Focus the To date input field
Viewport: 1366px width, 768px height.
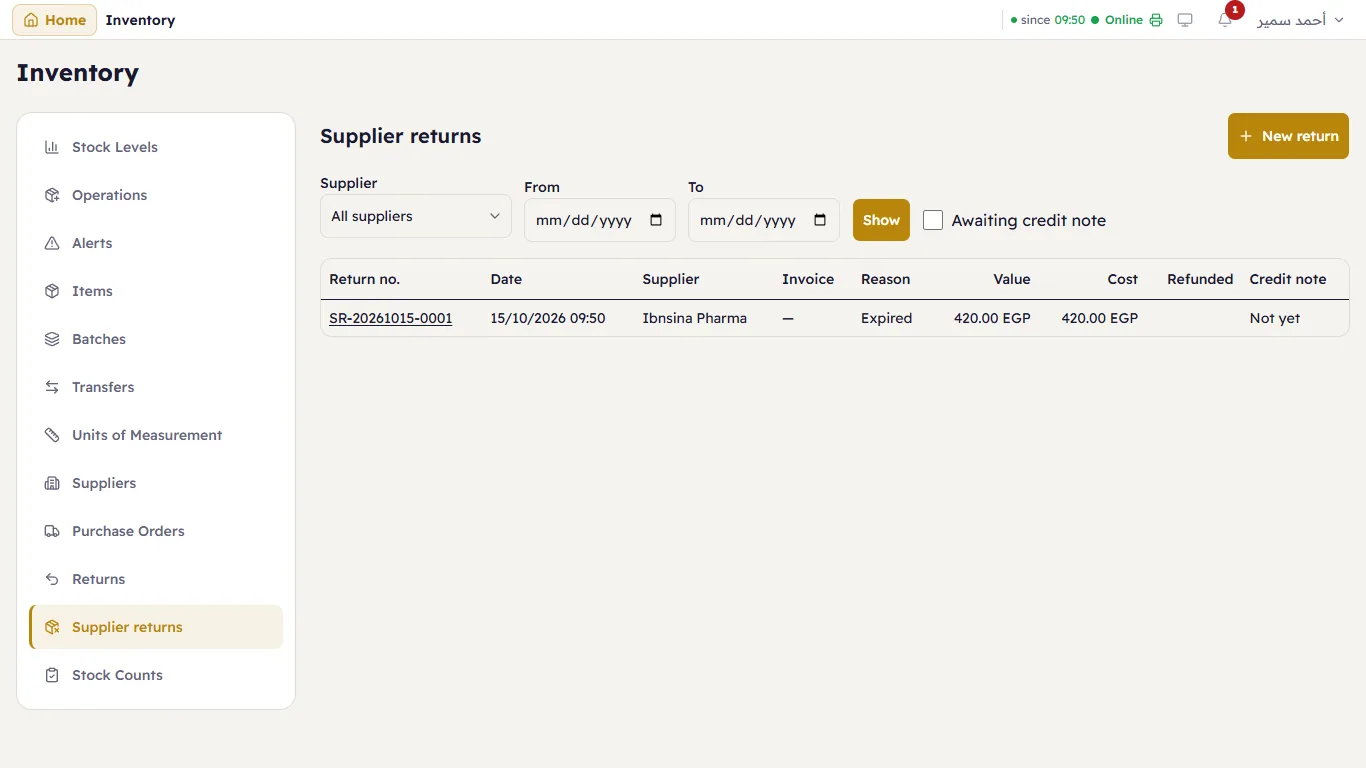(x=764, y=220)
